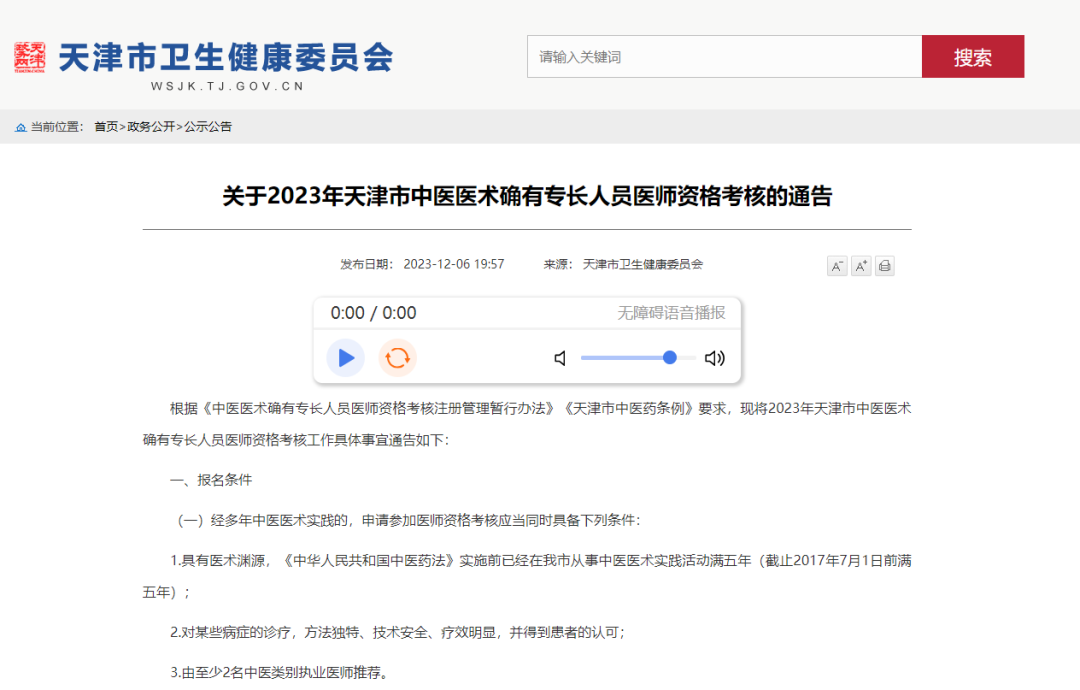Play the accessibility audio broadcast

pyautogui.click(x=346, y=358)
